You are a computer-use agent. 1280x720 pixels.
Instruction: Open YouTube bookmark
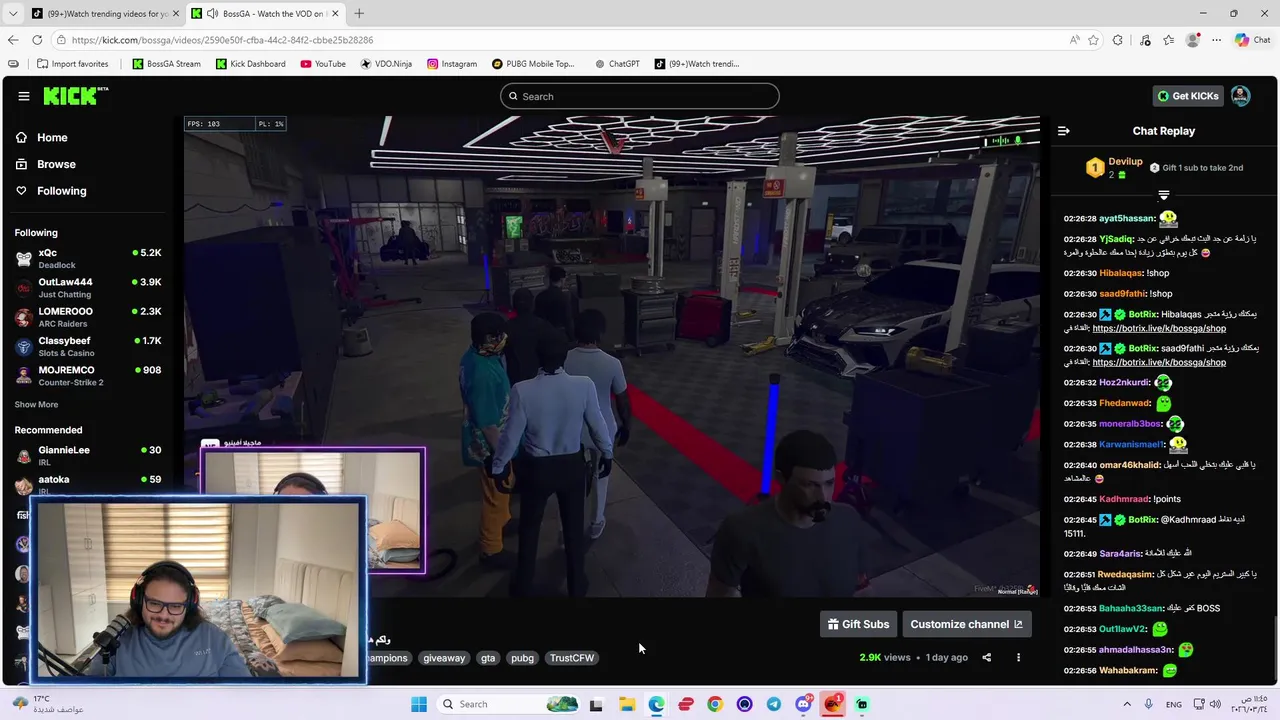[323, 64]
